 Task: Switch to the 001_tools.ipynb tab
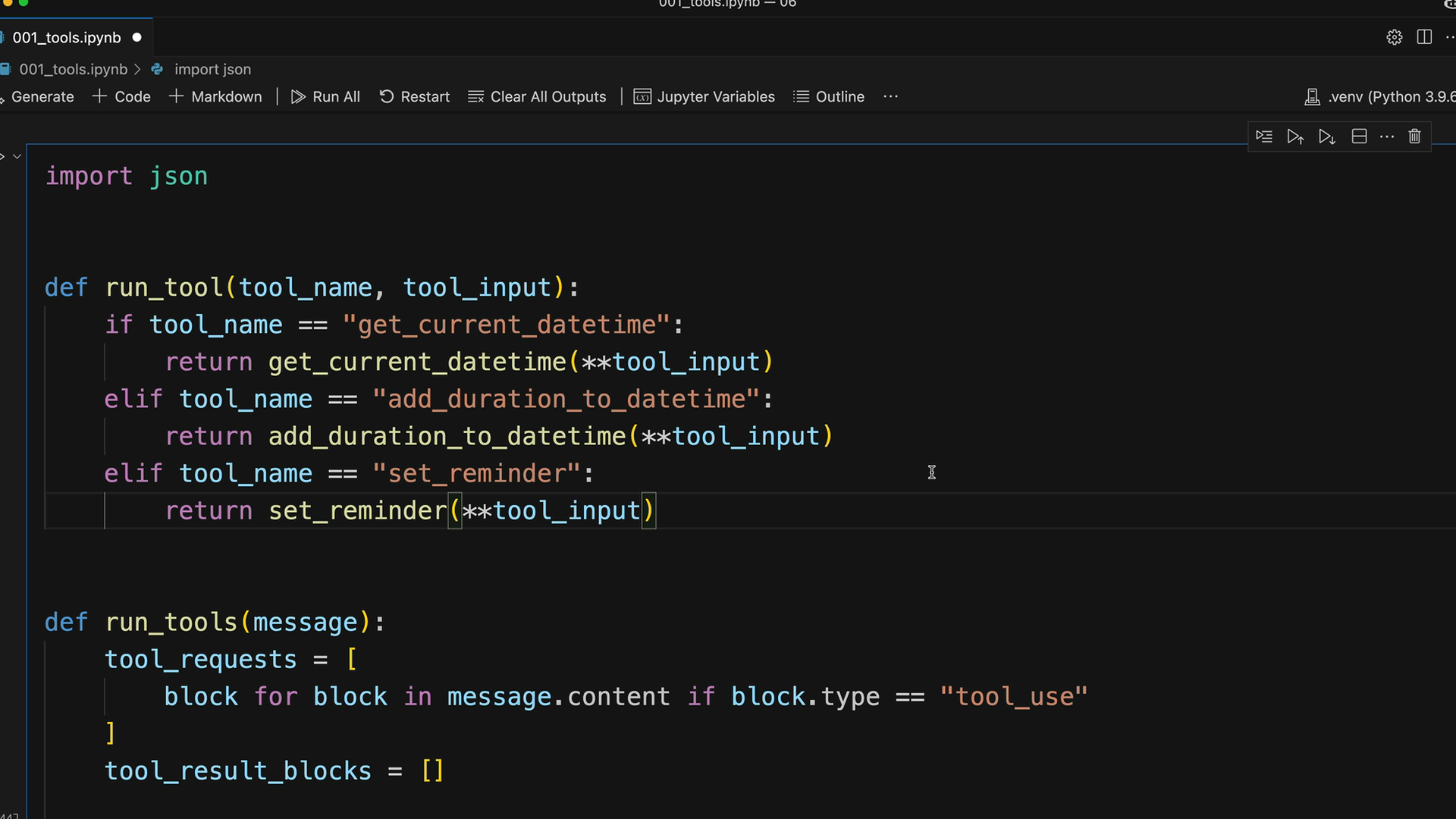67,37
